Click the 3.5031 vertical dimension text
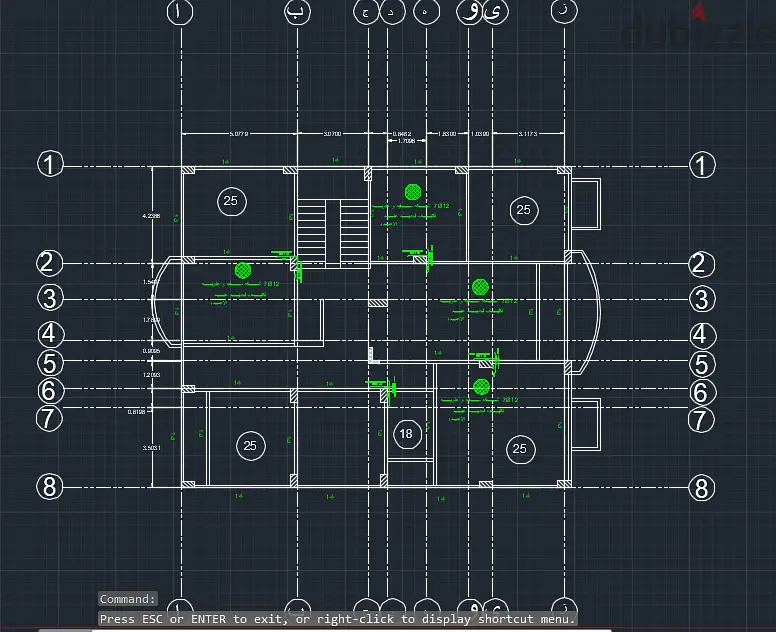The height and width of the screenshot is (632, 776). [x=151, y=448]
